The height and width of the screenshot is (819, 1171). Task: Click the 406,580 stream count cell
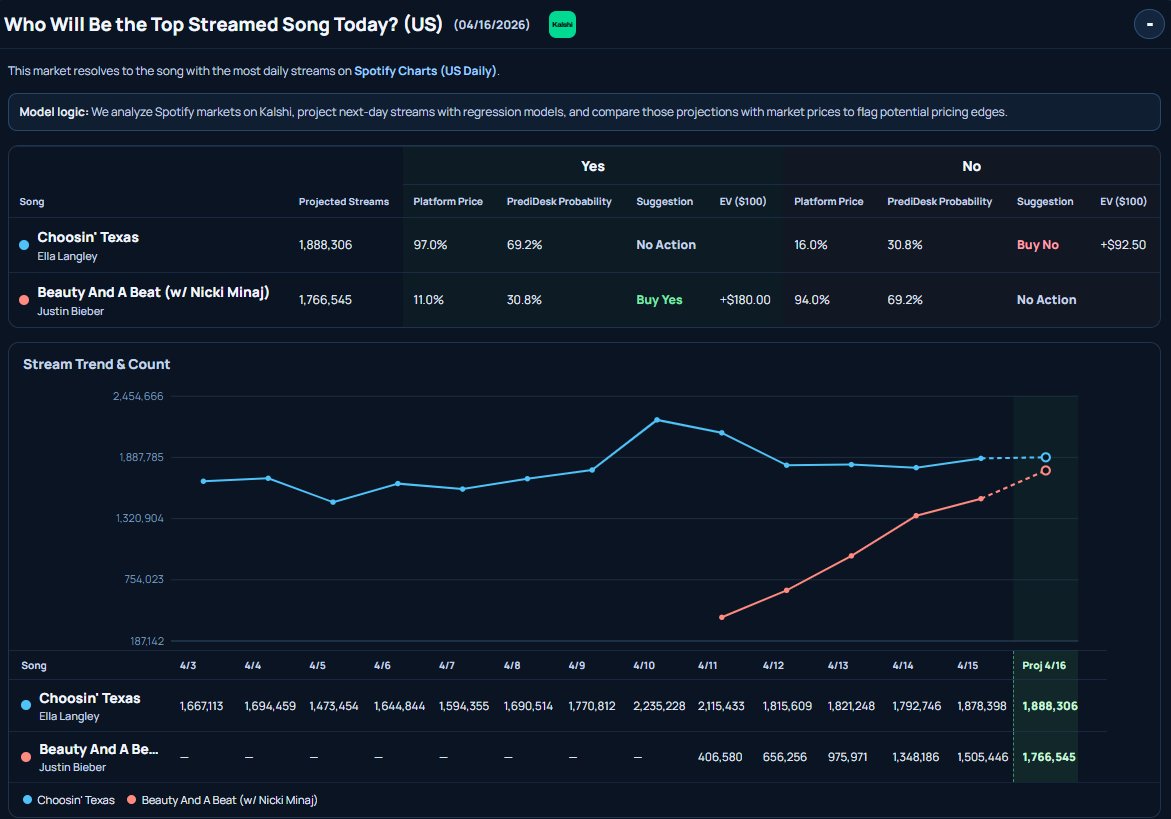pyautogui.click(x=720, y=757)
